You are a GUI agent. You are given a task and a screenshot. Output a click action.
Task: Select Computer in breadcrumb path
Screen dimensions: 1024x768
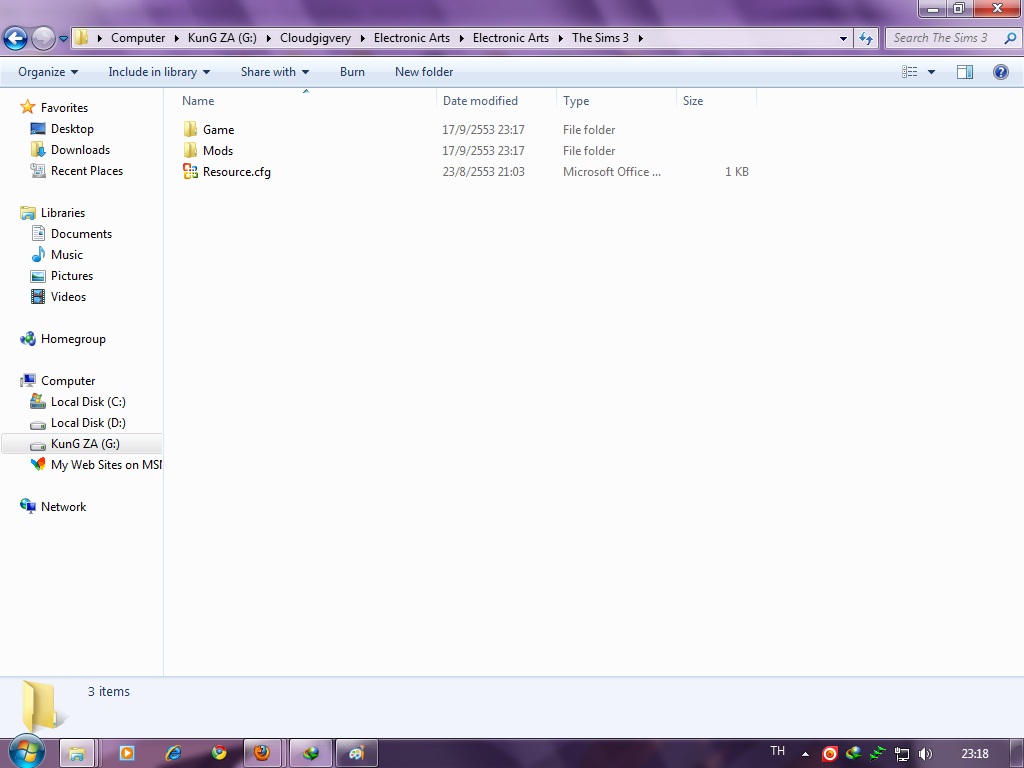[x=138, y=38]
